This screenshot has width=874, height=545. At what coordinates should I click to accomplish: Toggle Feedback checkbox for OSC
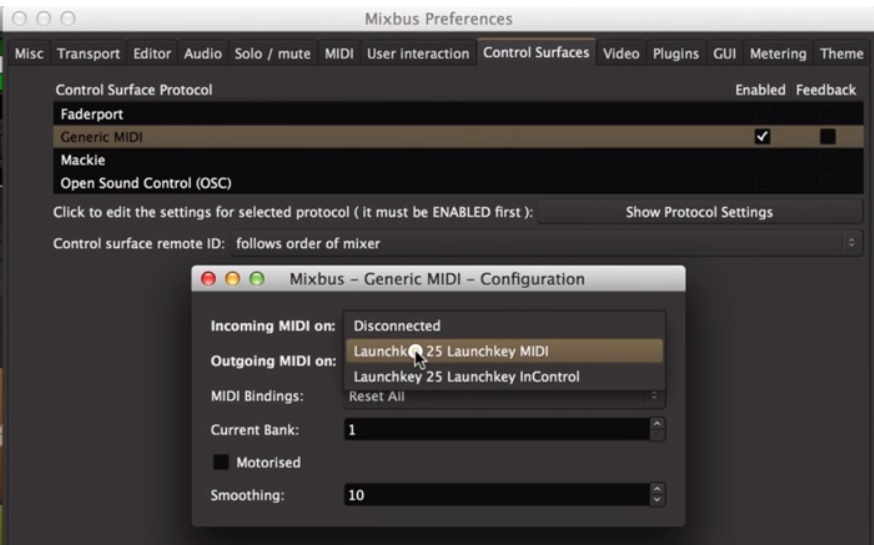828,183
